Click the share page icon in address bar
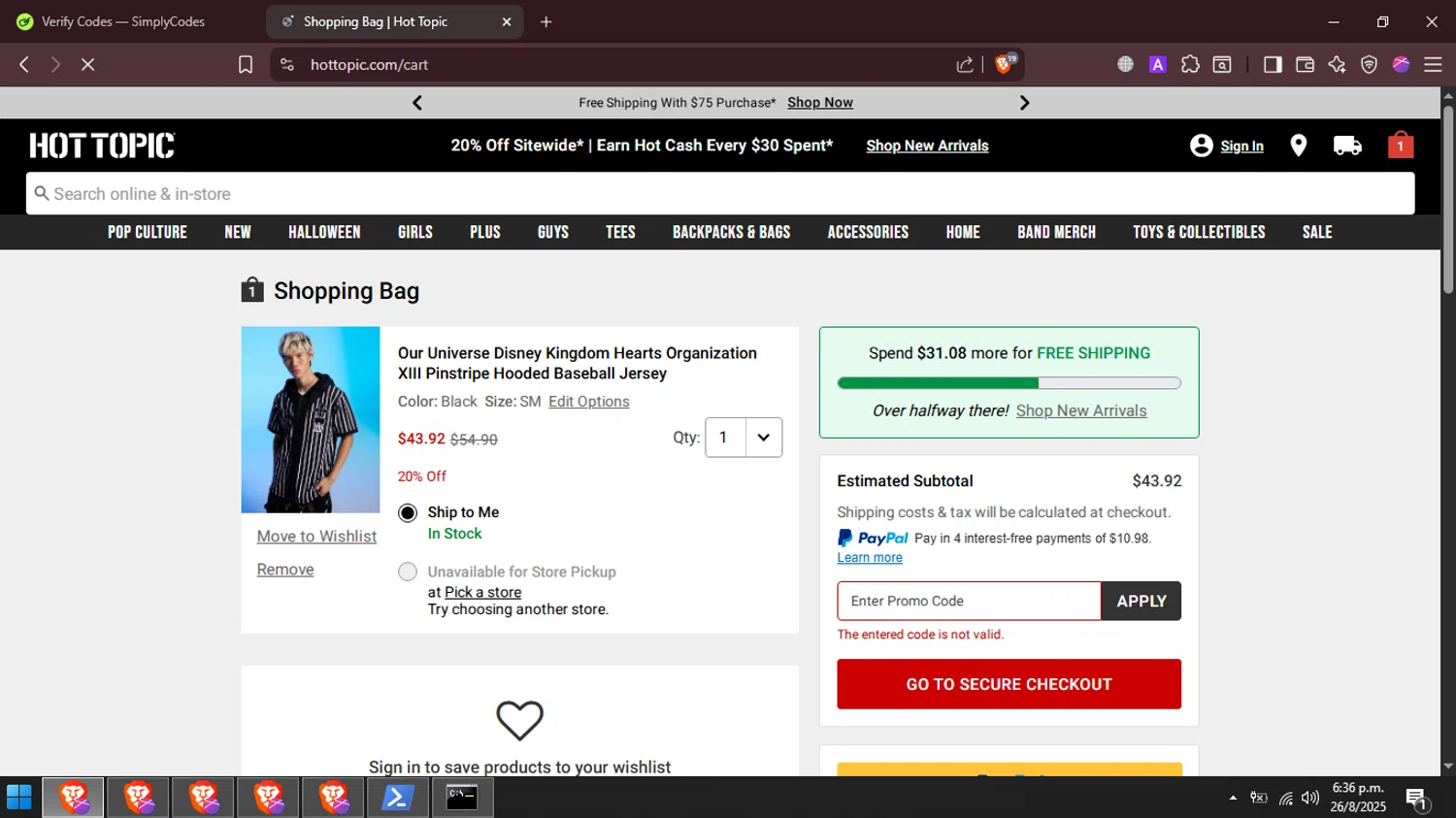 (x=965, y=64)
